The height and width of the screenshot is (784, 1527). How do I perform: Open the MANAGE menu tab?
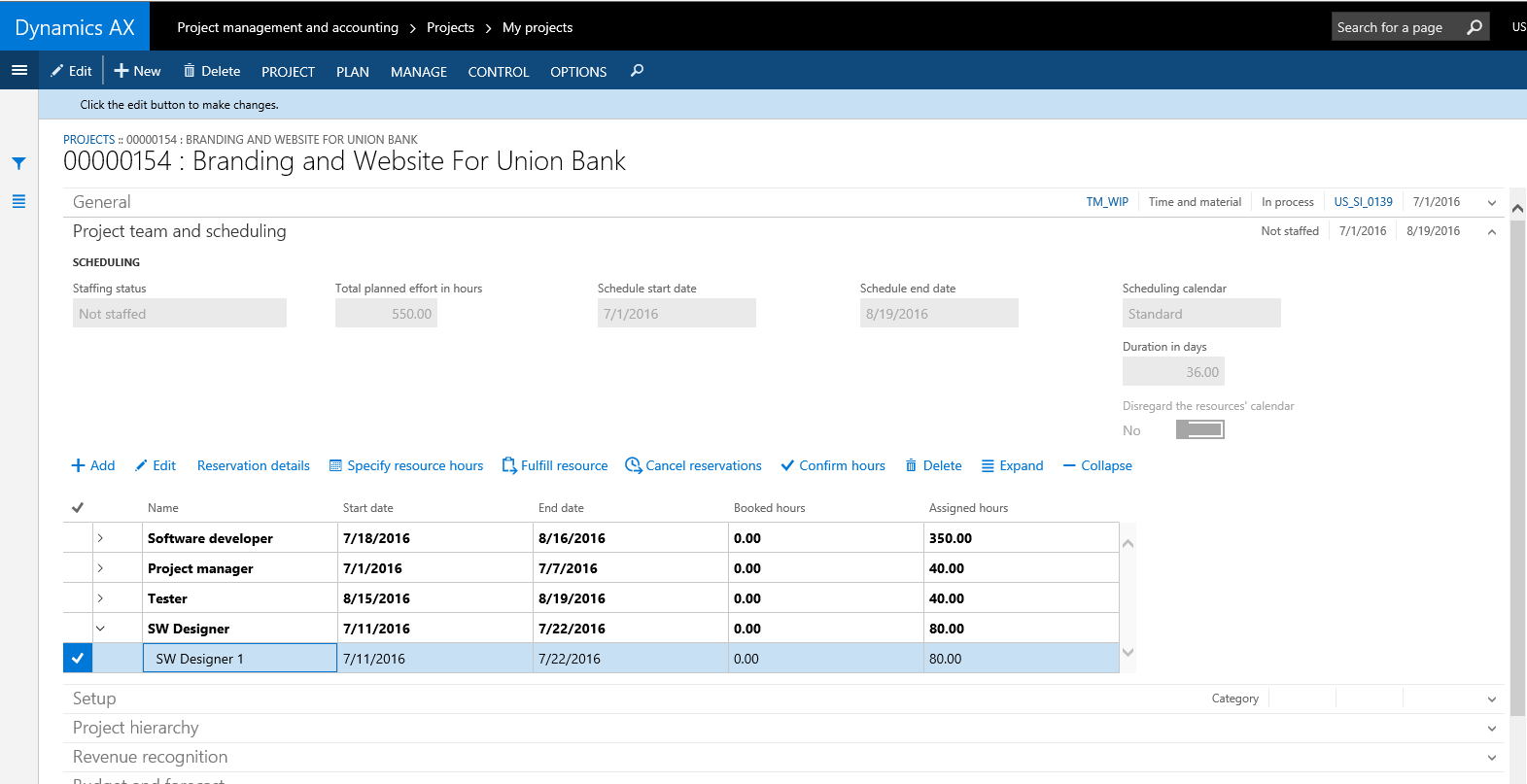pos(418,71)
